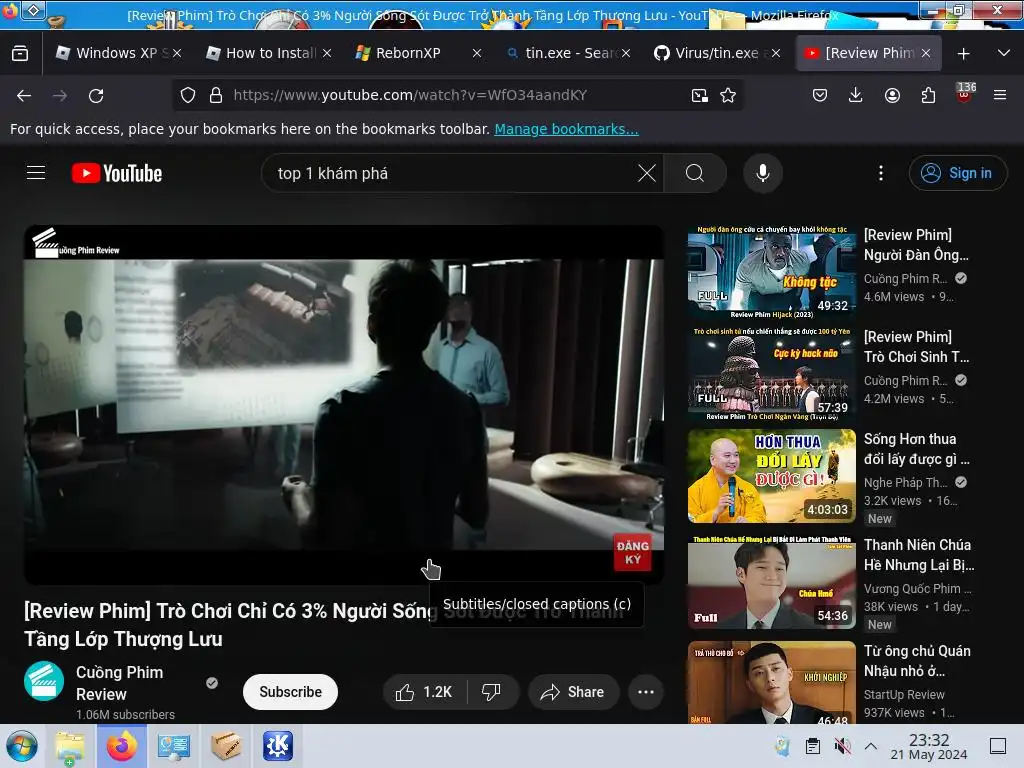Like the video with thumbs-up 1.2K
Image resolution: width=1024 pixels, height=768 pixels.
pos(424,692)
